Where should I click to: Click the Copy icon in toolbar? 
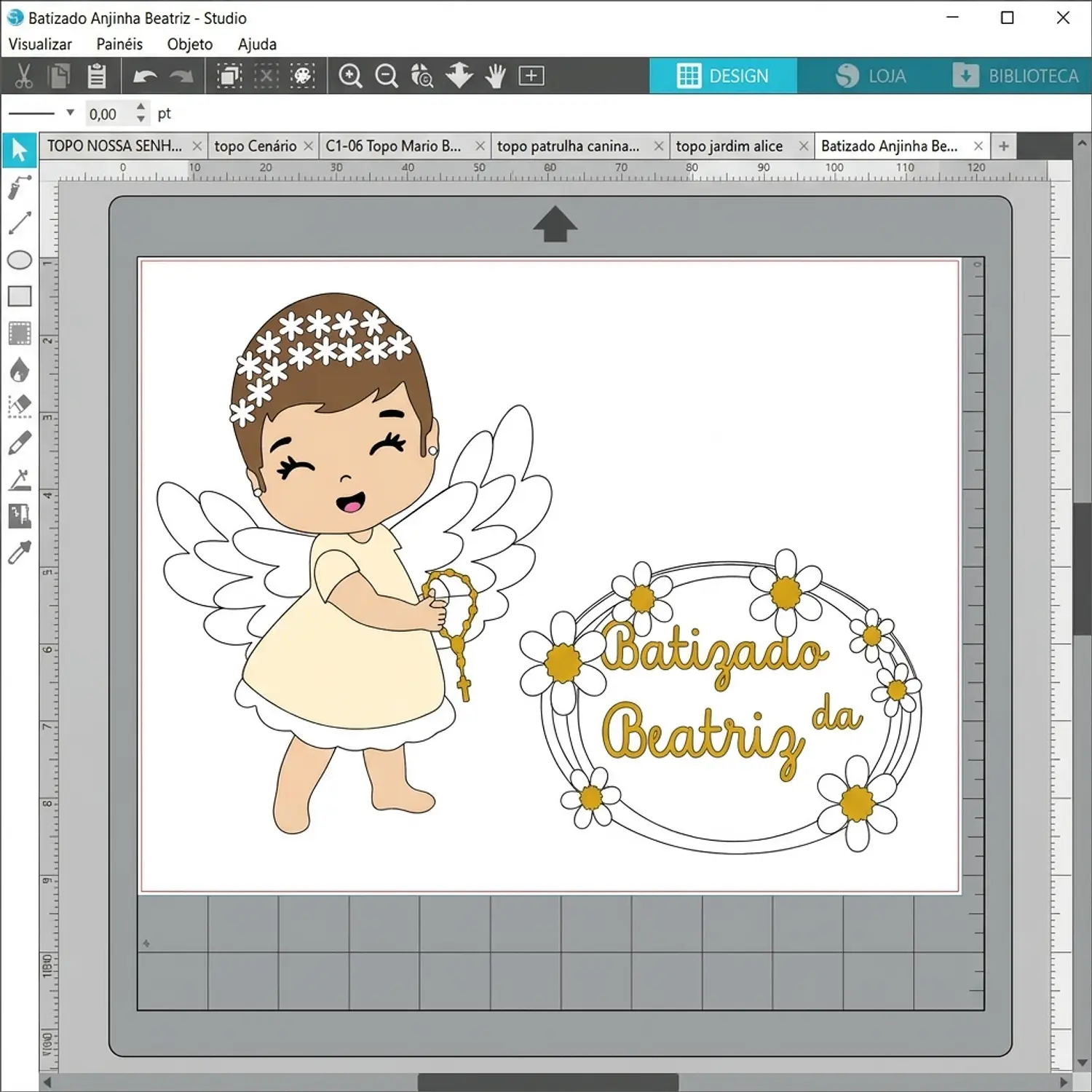pos(59,76)
